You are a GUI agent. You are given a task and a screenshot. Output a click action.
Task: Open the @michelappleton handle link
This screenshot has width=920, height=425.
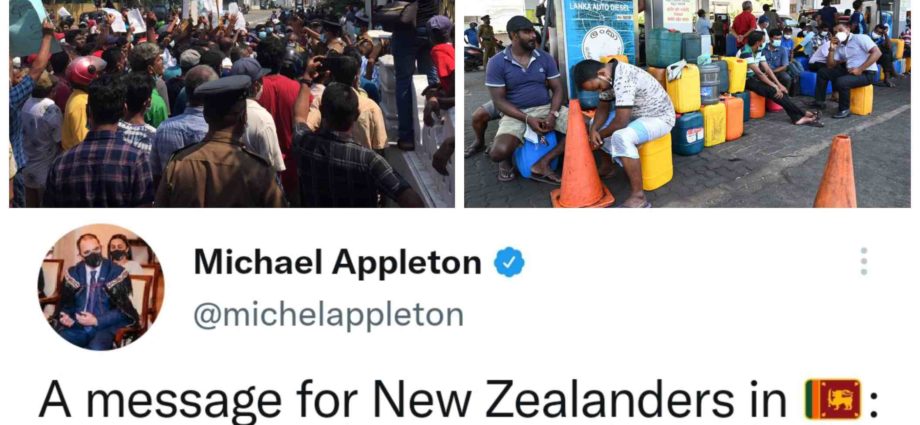click(x=329, y=315)
